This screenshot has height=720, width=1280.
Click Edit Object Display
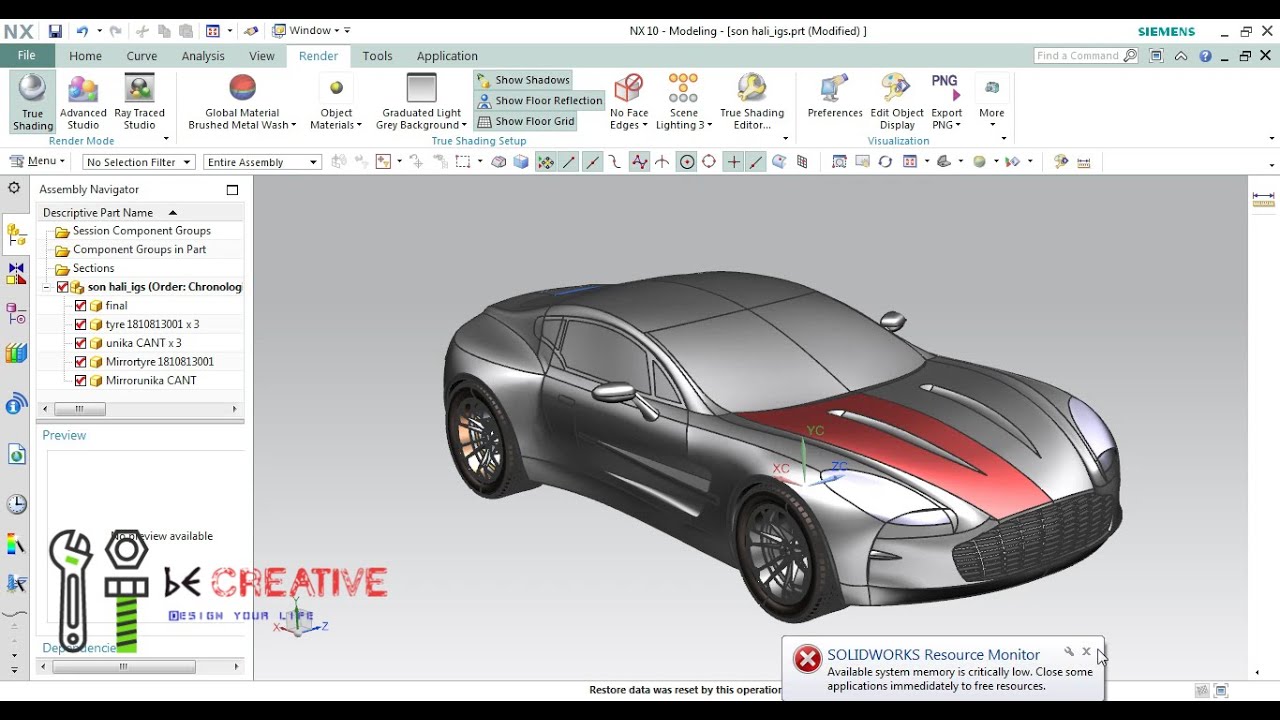897,102
